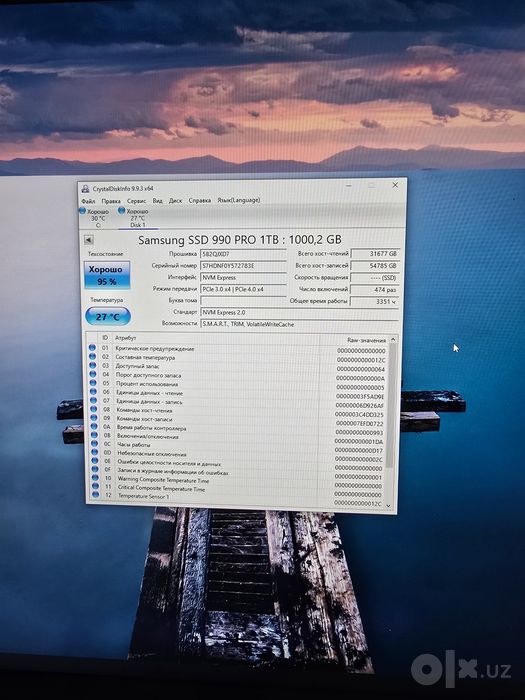Image resolution: width=525 pixels, height=700 pixels.
Task: Click the attribute list vertical scrollbar thumb
Action: [x=392, y=405]
